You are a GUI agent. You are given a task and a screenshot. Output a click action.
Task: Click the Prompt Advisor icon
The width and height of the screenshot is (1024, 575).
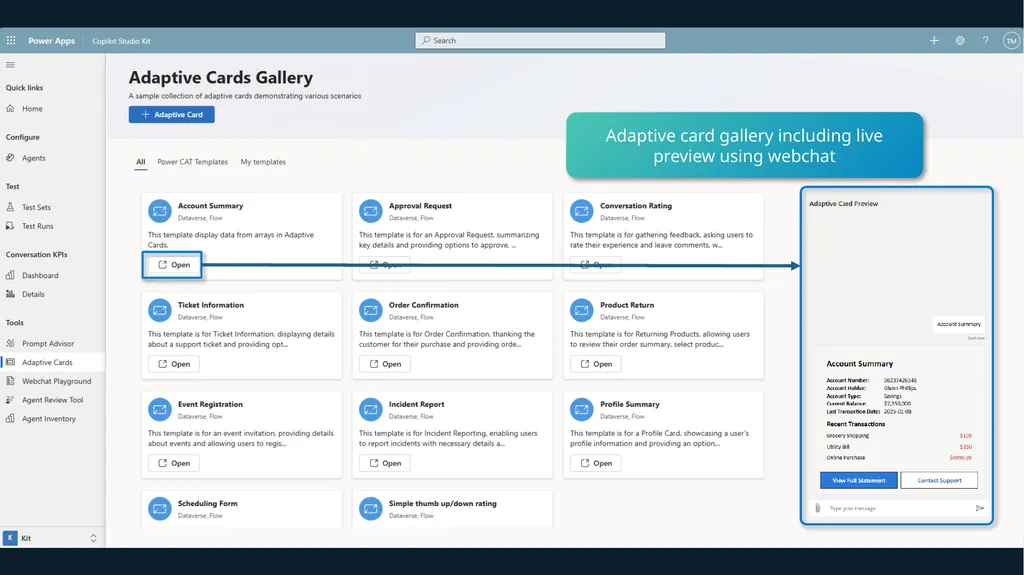coord(10,343)
